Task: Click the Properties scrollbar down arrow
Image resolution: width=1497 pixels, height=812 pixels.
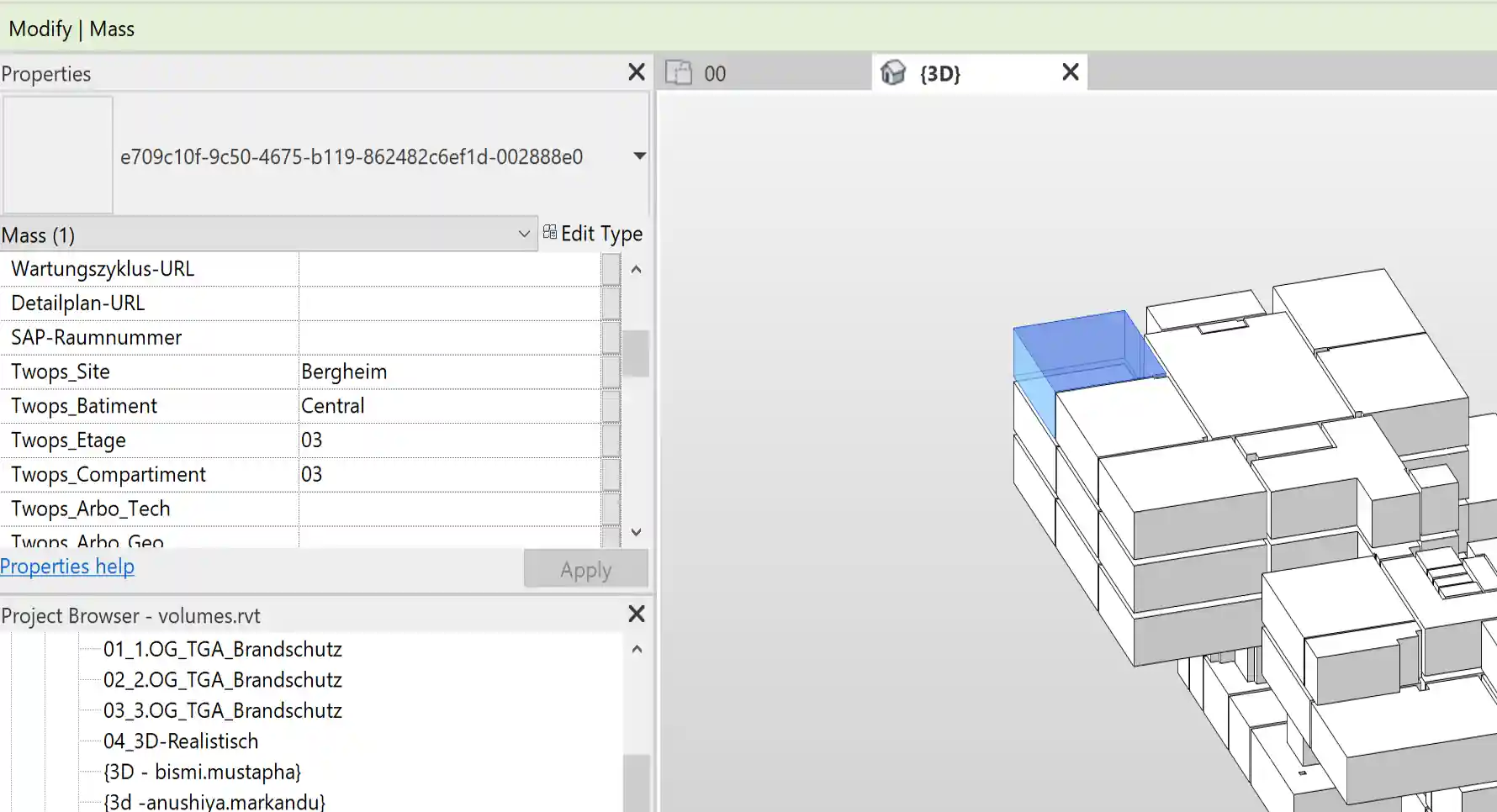Action: tap(637, 532)
